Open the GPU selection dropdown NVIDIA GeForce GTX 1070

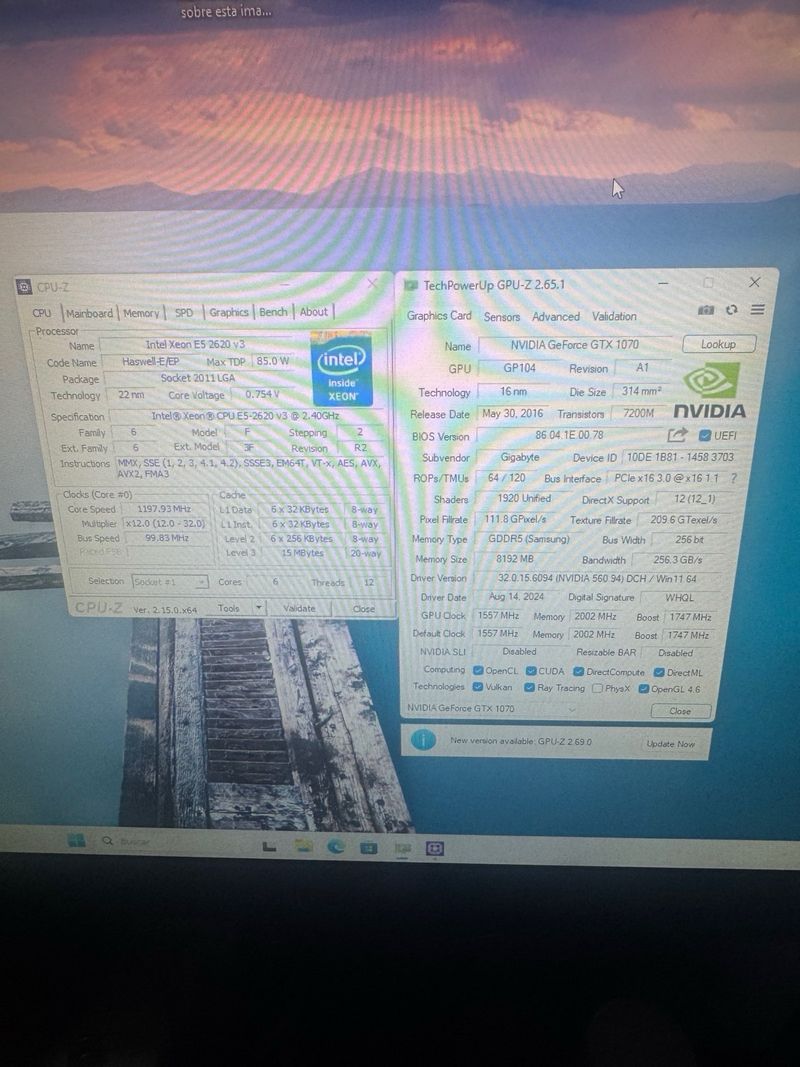[x=493, y=708]
